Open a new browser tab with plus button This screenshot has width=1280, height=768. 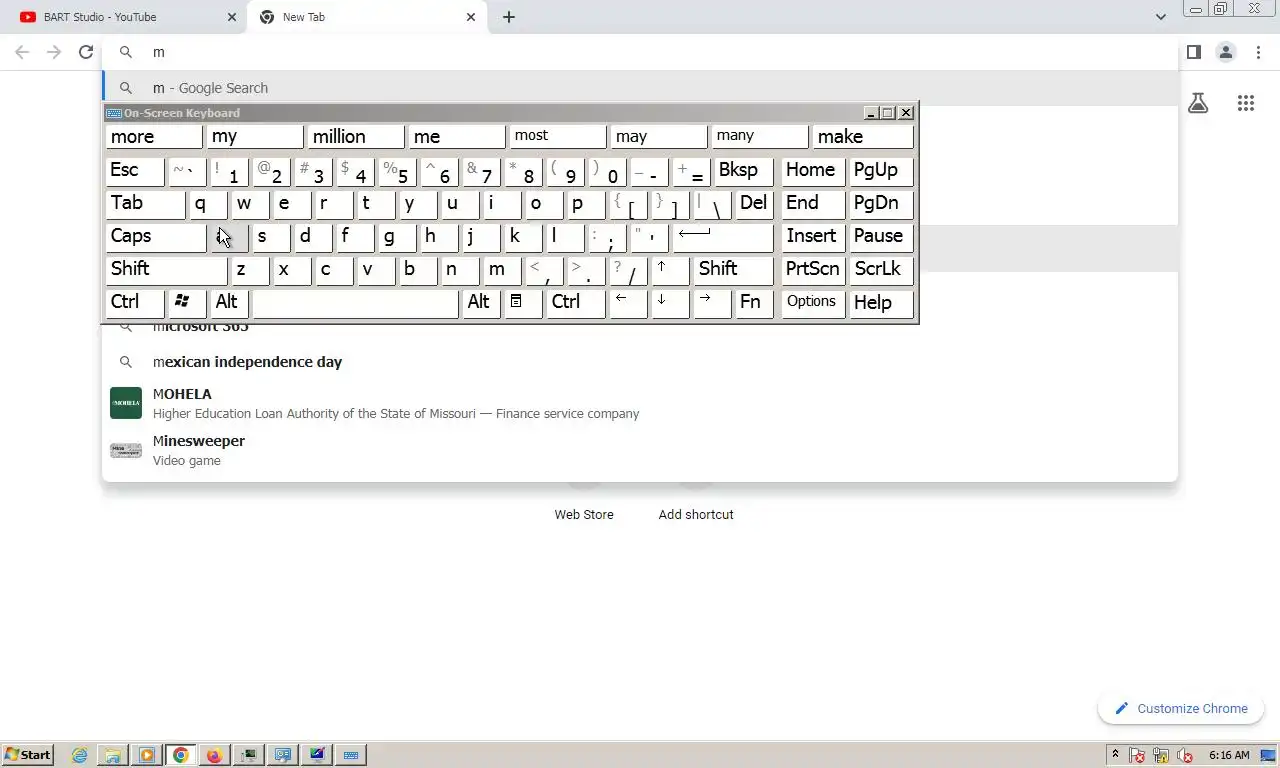coord(509,17)
